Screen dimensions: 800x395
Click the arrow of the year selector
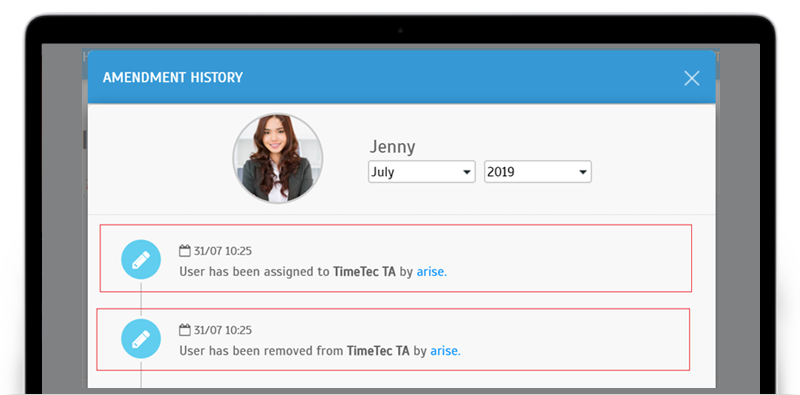[583, 172]
